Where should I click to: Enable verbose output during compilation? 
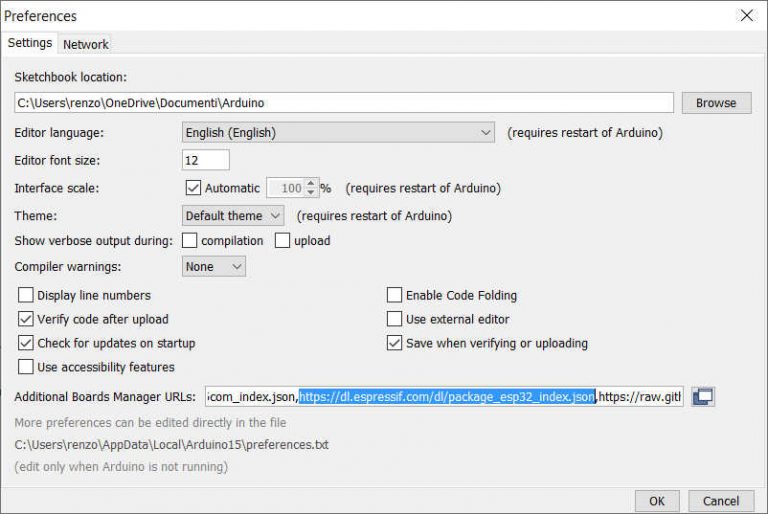(190, 241)
